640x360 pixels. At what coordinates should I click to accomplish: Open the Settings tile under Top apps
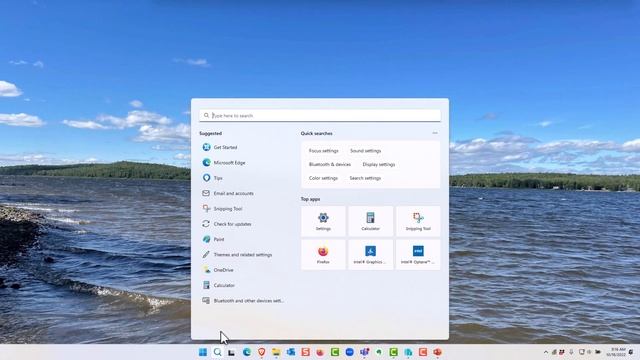tap(323, 221)
